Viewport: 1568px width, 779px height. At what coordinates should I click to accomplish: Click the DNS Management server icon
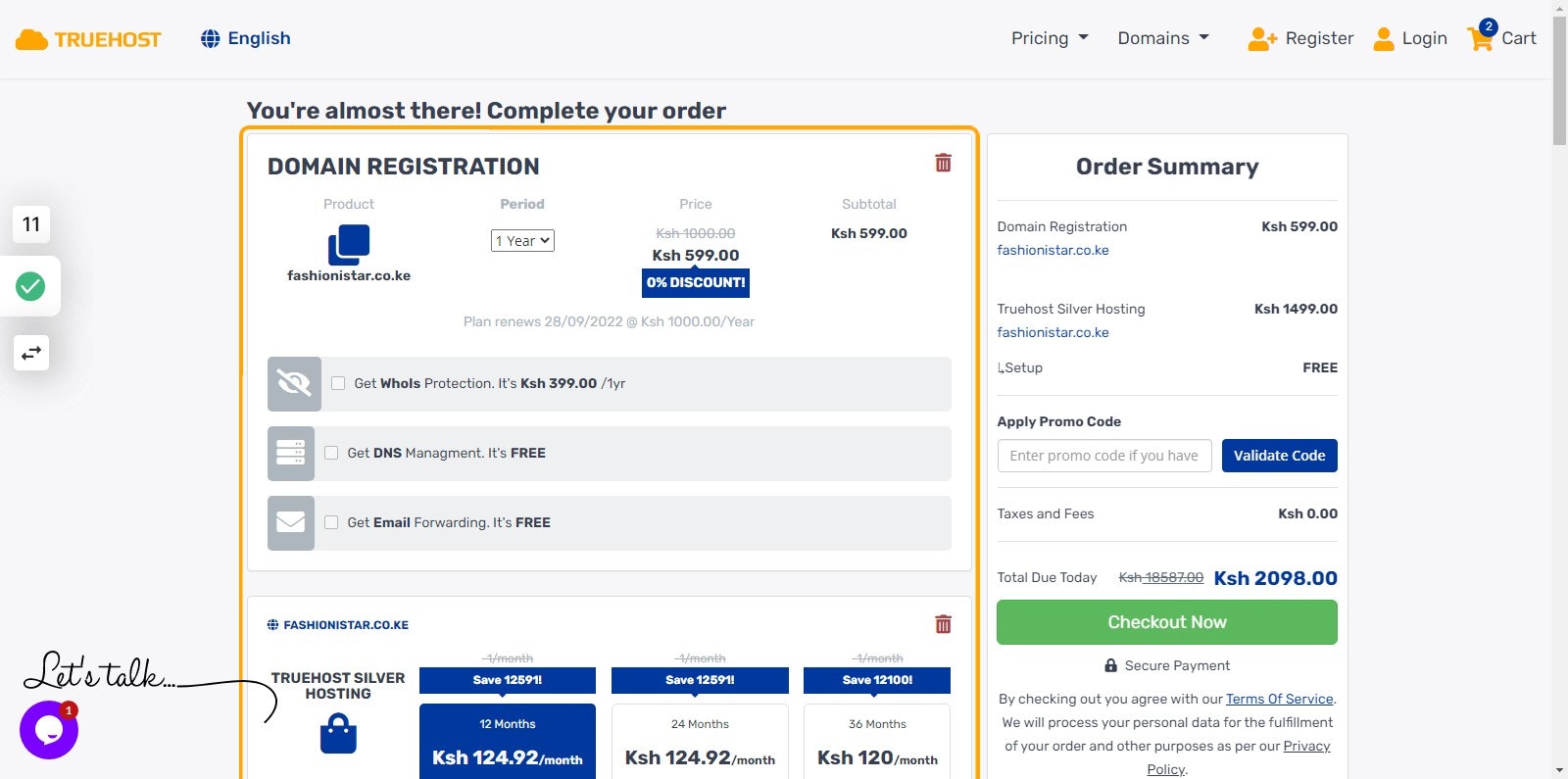point(291,453)
